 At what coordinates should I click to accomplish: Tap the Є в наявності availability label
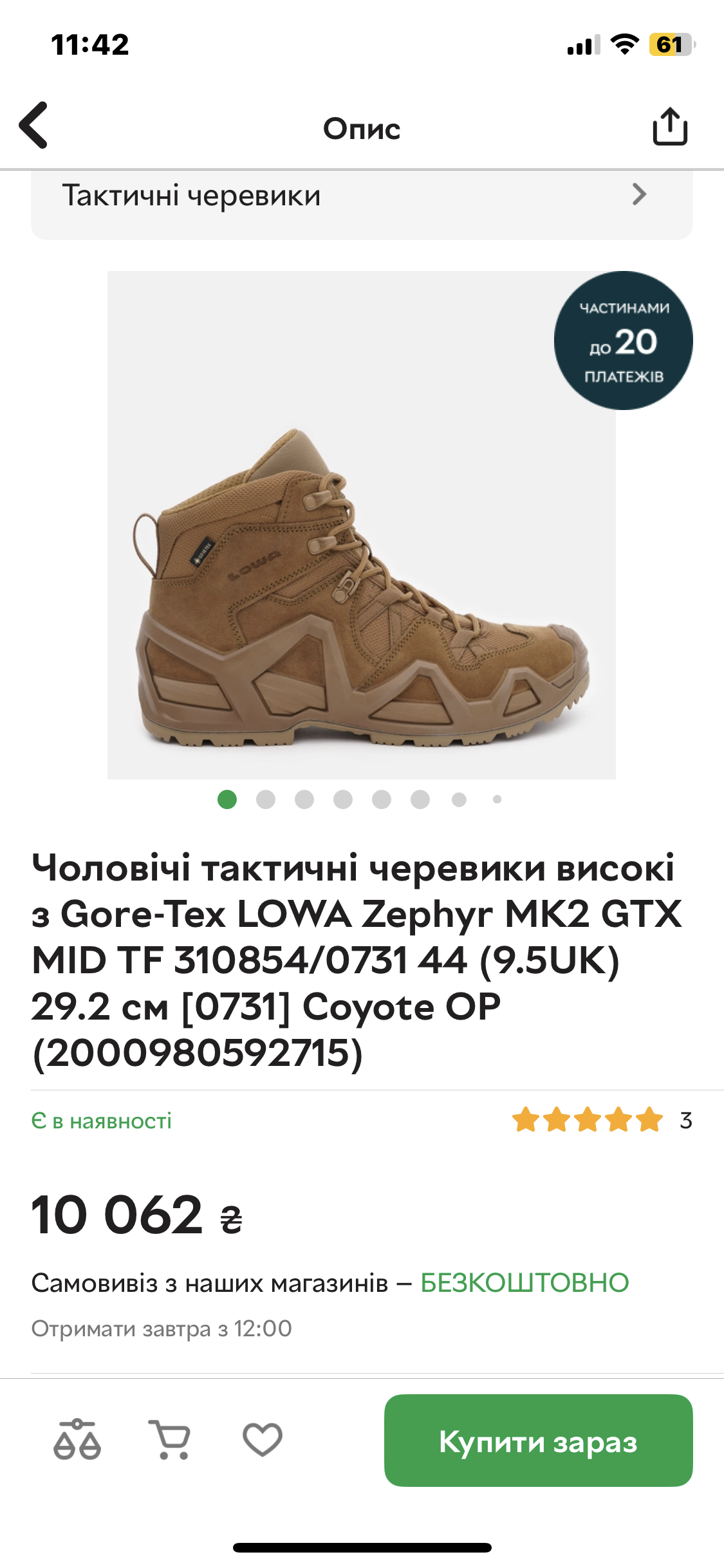click(x=102, y=1121)
